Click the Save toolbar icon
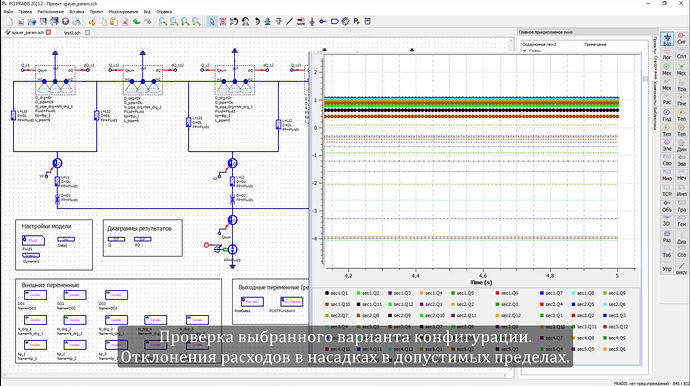The image size is (690, 386). 43,21
